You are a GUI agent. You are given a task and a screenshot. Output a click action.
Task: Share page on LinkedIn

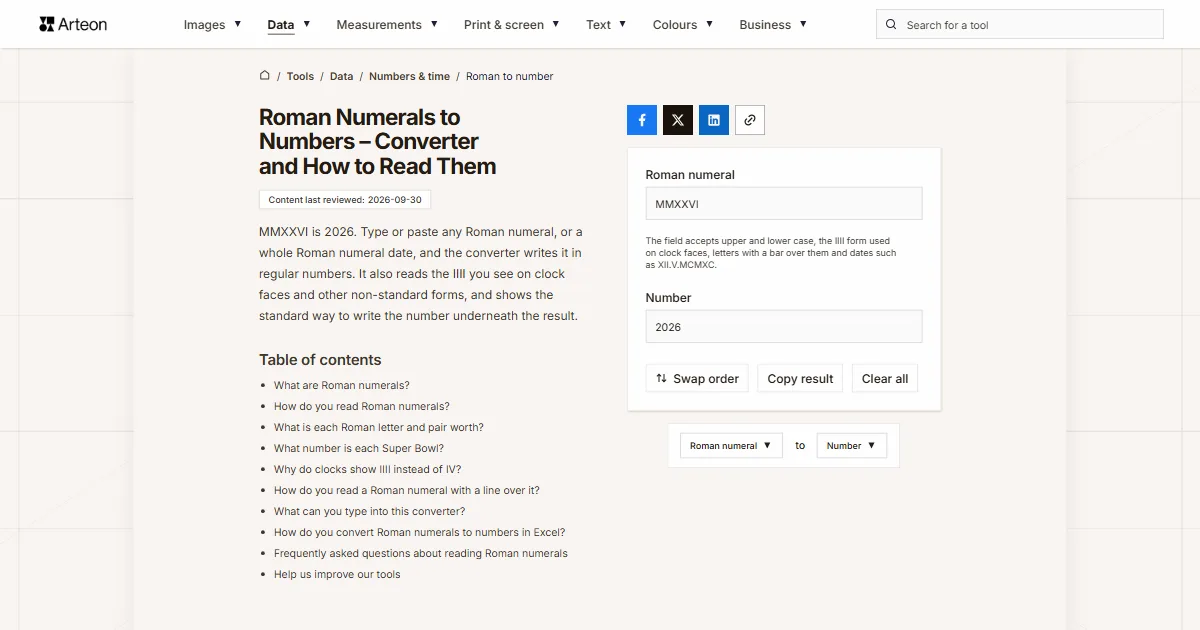tap(714, 120)
